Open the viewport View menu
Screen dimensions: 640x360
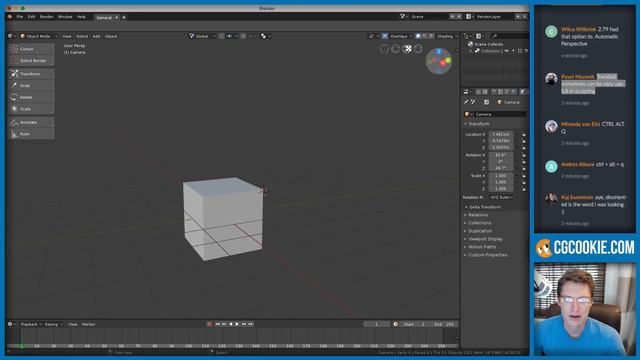click(67, 36)
